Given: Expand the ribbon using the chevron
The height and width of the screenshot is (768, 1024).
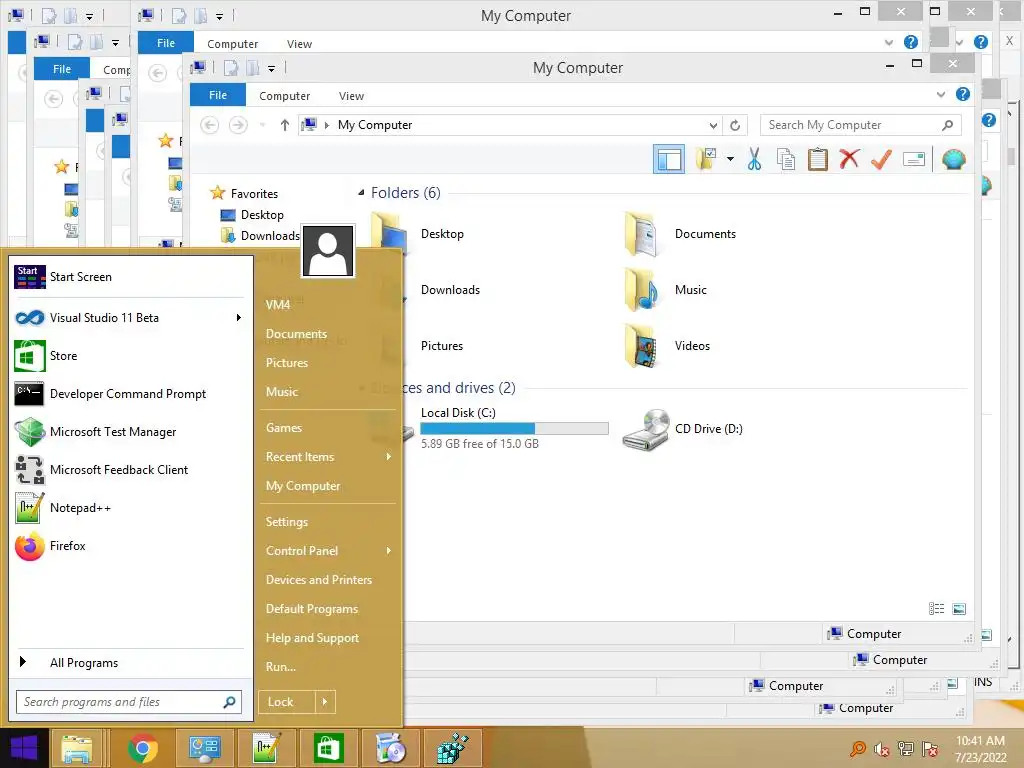Looking at the screenshot, I should pyautogui.click(x=940, y=95).
